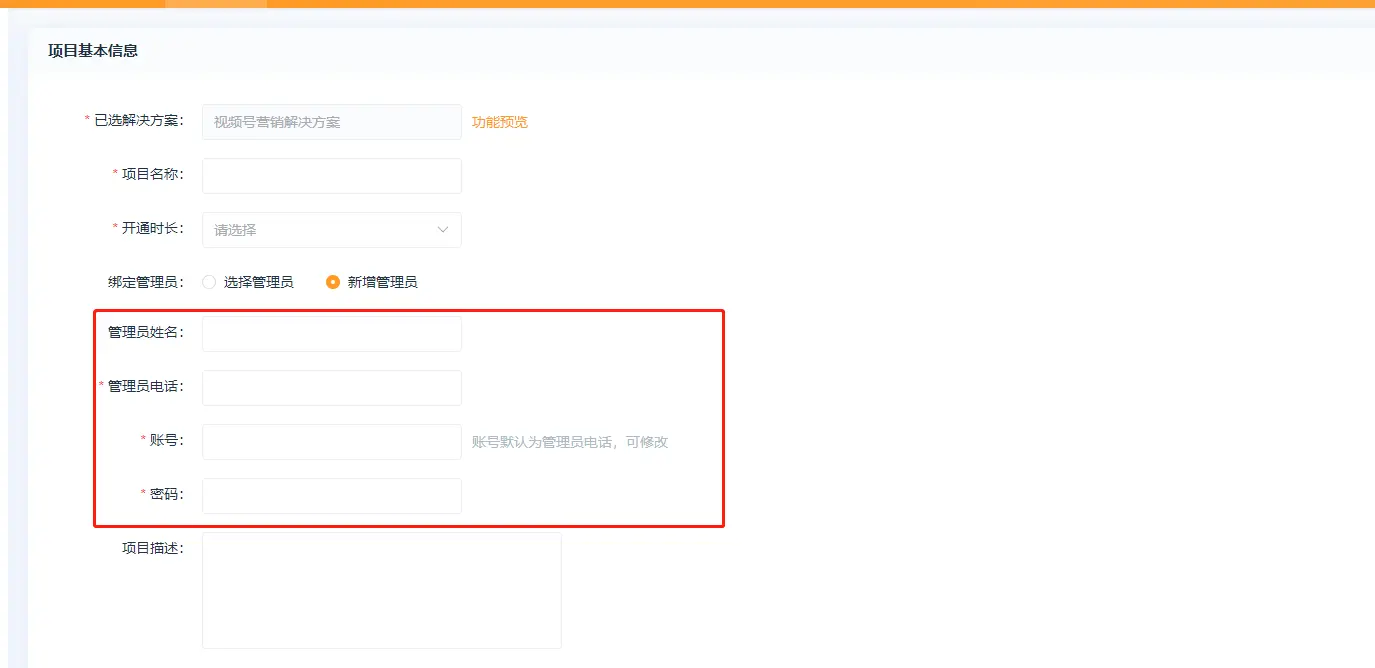The width and height of the screenshot is (1375, 668).
Task: Click inside the 项目描述 text area
Action: tap(381, 590)
